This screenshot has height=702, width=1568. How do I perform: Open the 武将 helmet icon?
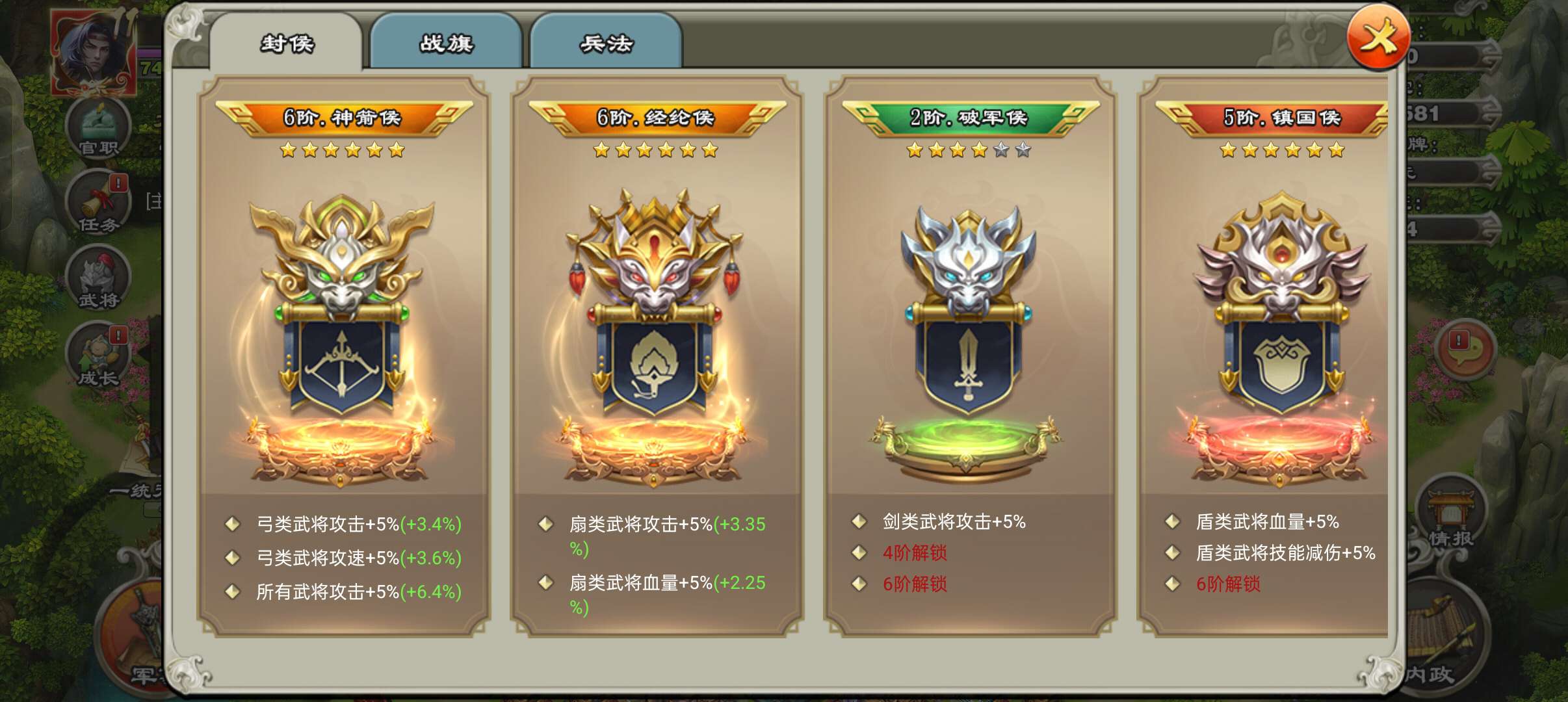point(99,279)
